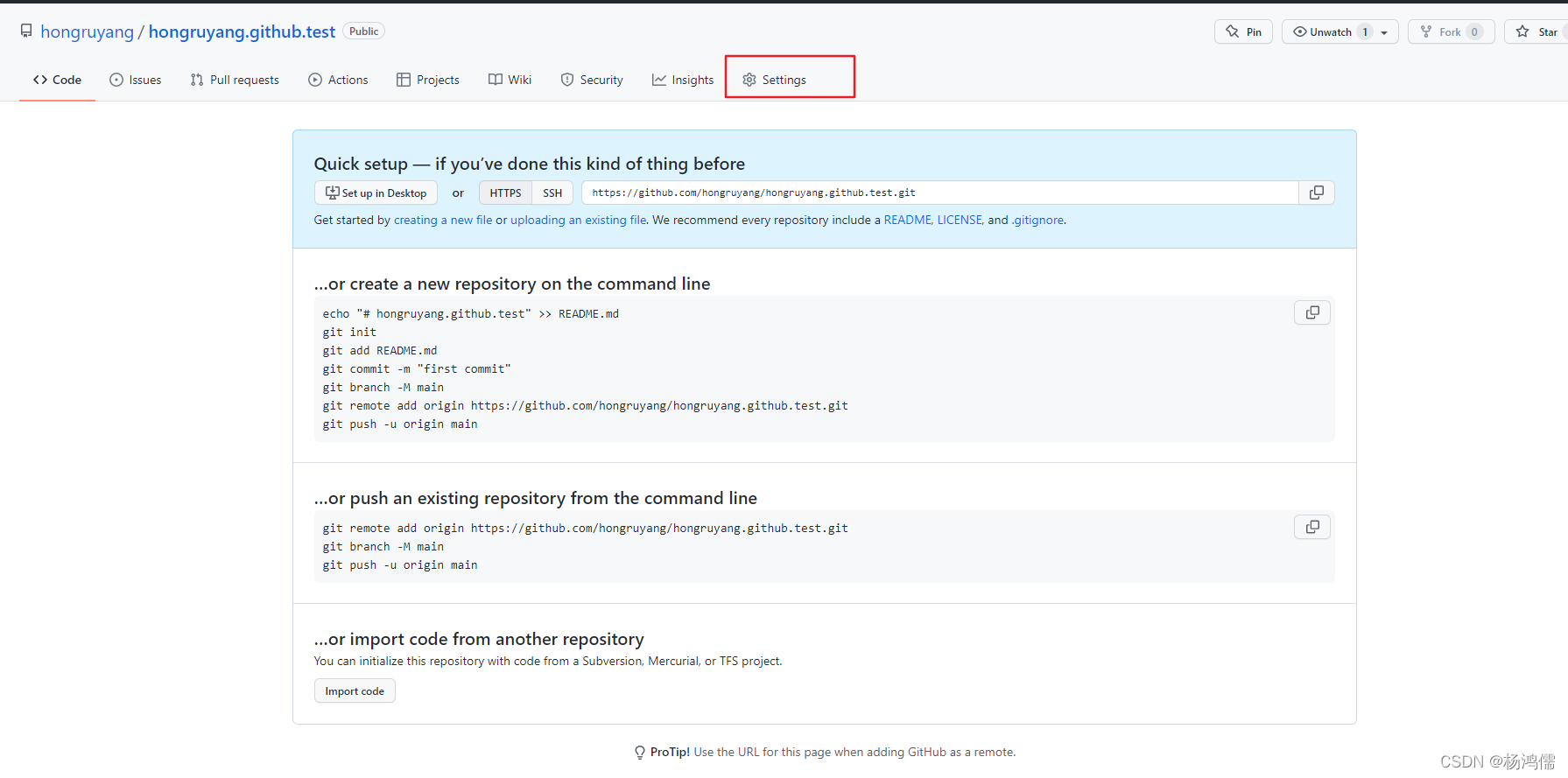Click Set up in Desktop button
The height and width of the screenshot is (778, 1568).
pyautogui.click(x=376, y=193)
